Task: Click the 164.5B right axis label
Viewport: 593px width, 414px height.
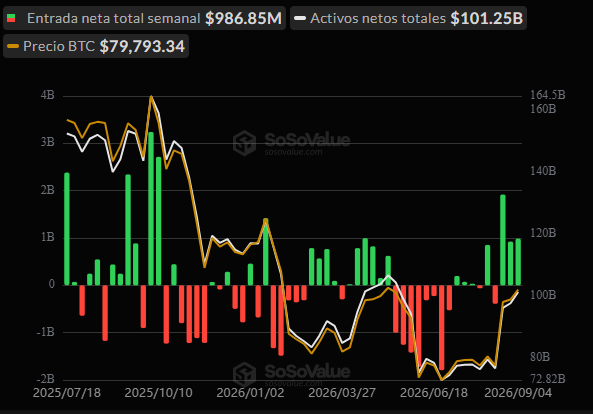Action: [x=548, y=95]
